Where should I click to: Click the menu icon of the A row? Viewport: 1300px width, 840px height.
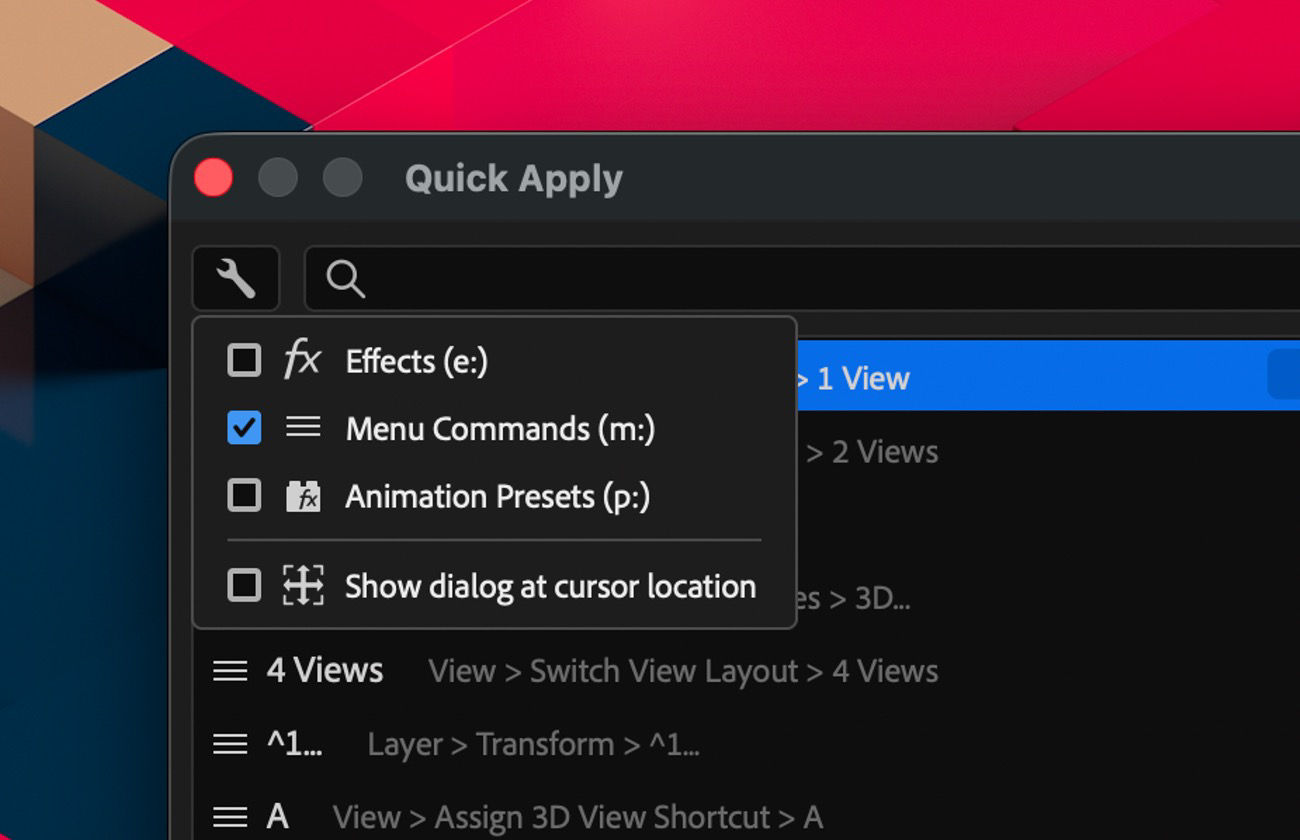point(230,817)
